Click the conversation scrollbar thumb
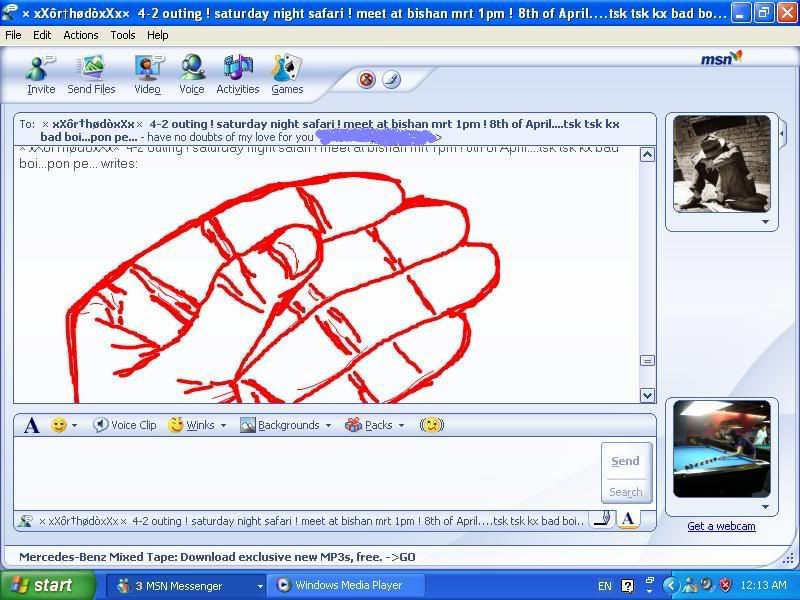Screen dimensions: 800x600 click(647, 361)
